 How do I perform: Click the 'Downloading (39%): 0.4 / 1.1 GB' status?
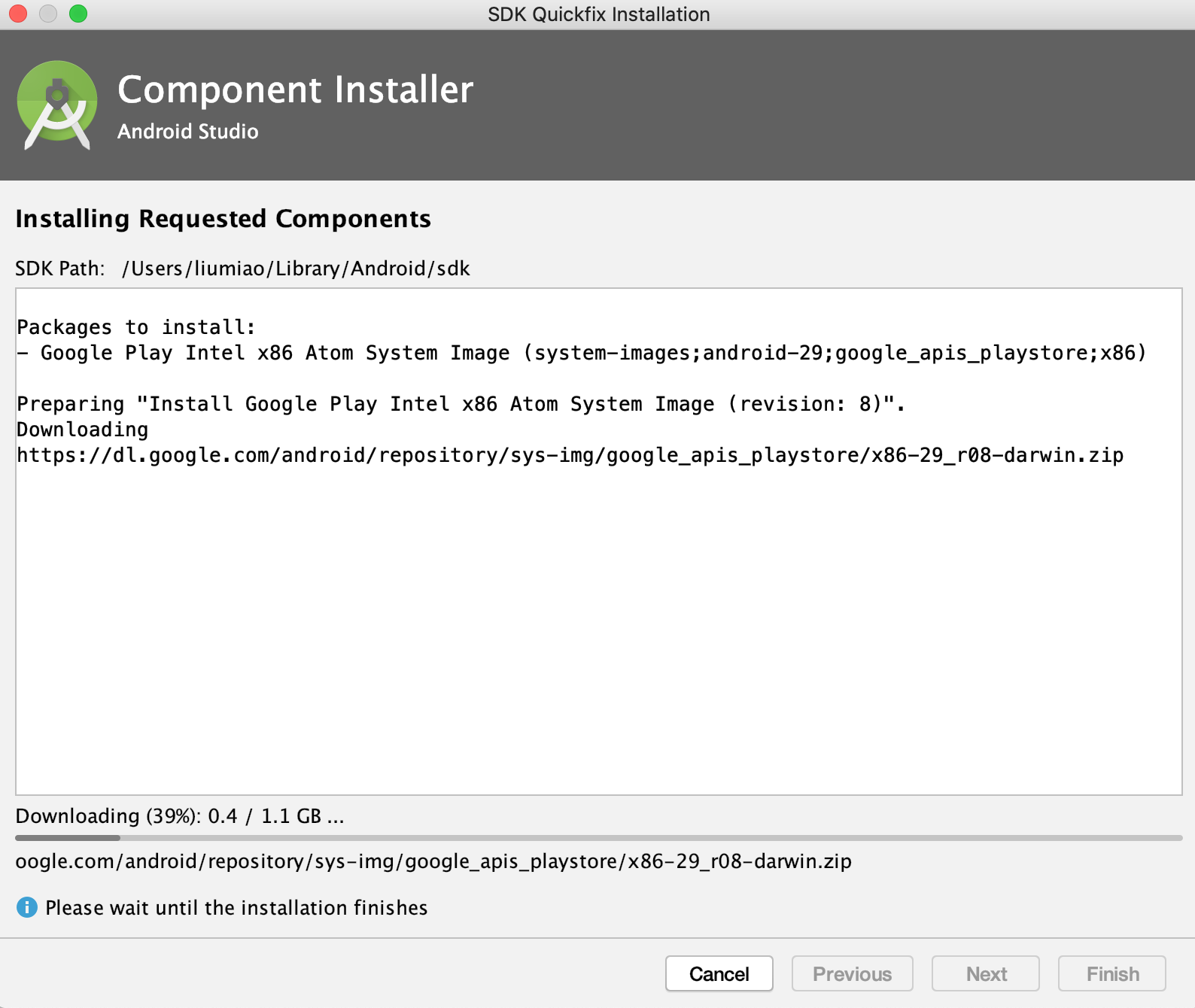tap(180, 816)
